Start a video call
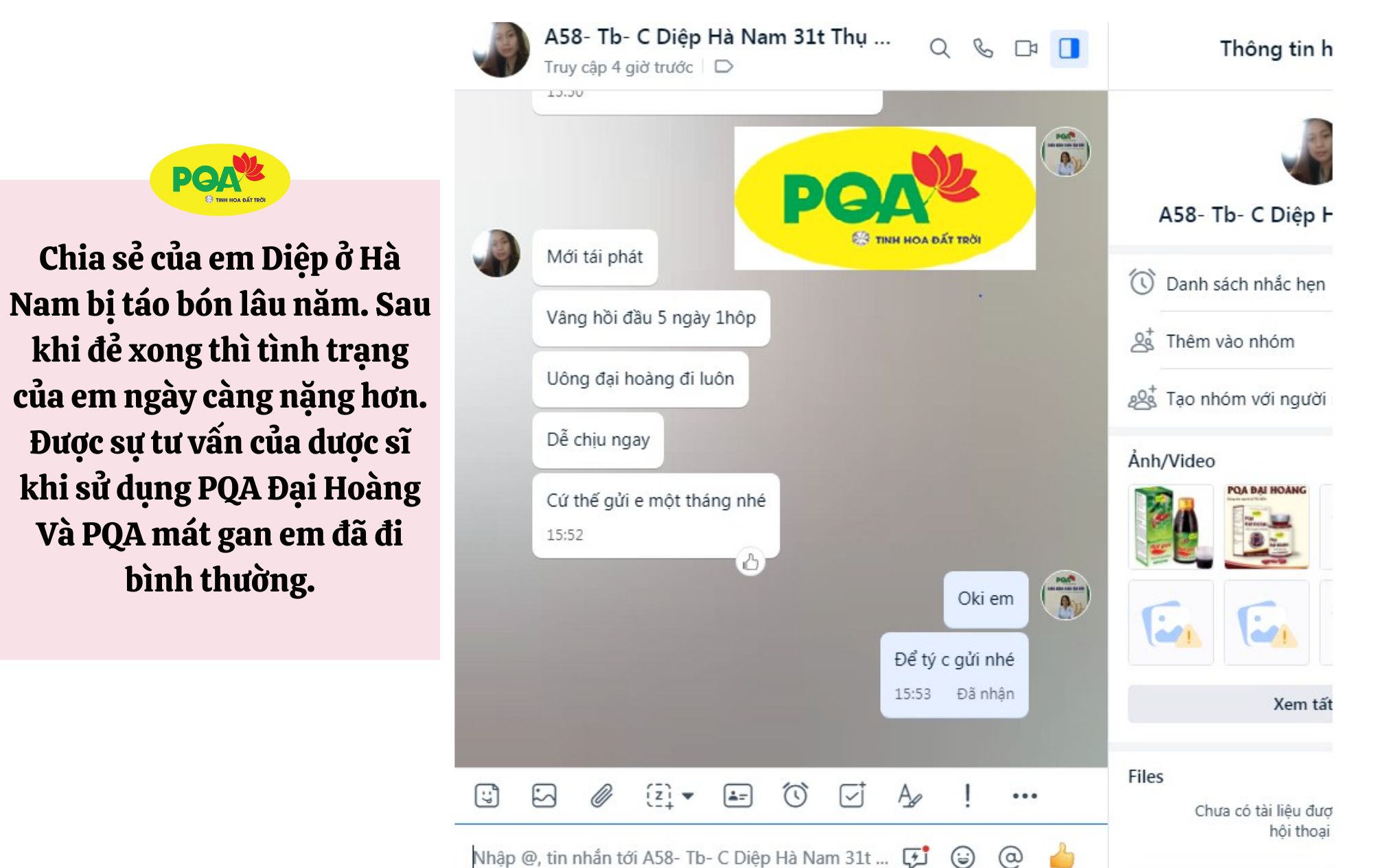This screenshot has width=1373, height=868. click(x=1026, y=49)
